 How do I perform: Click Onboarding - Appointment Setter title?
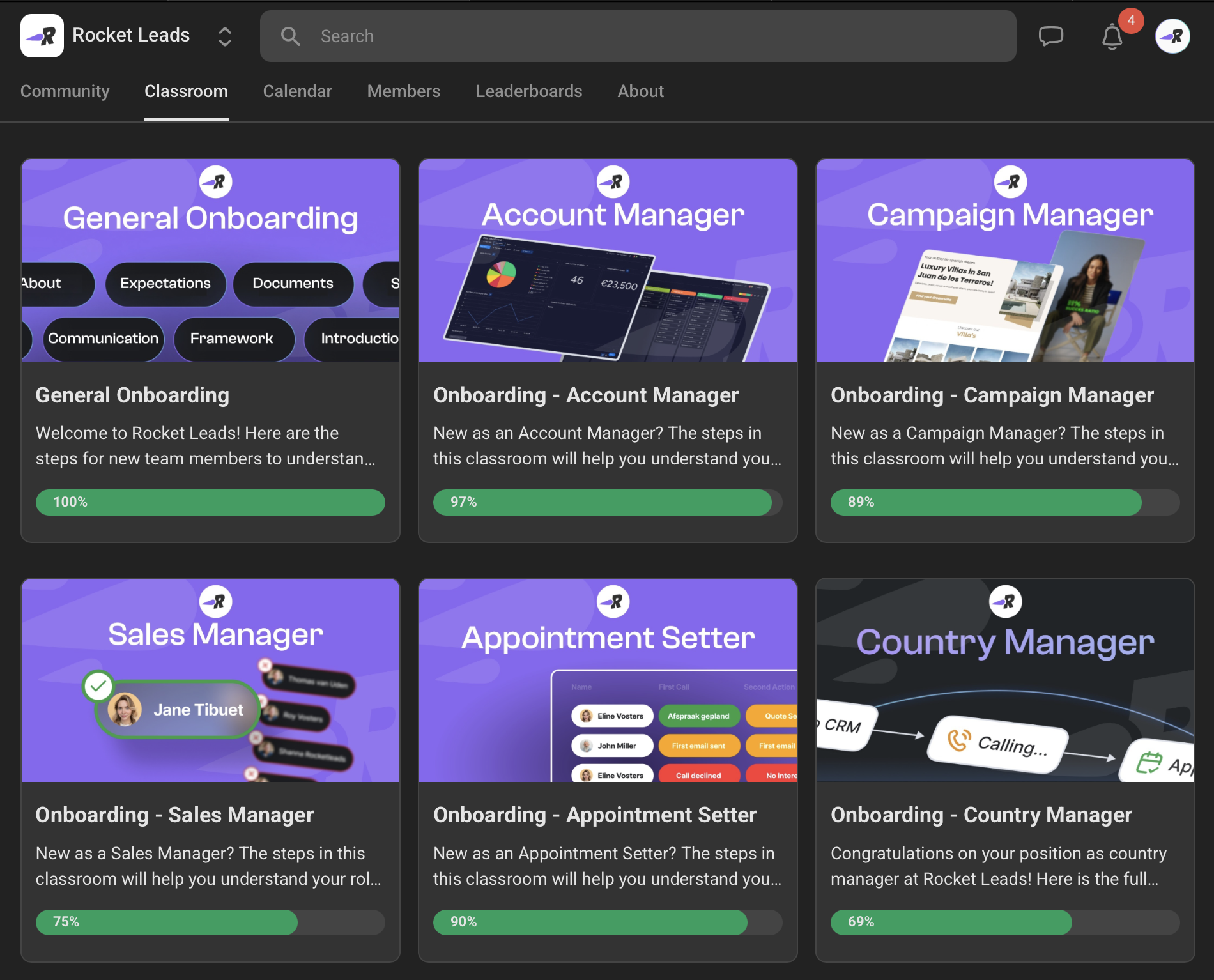595,815
